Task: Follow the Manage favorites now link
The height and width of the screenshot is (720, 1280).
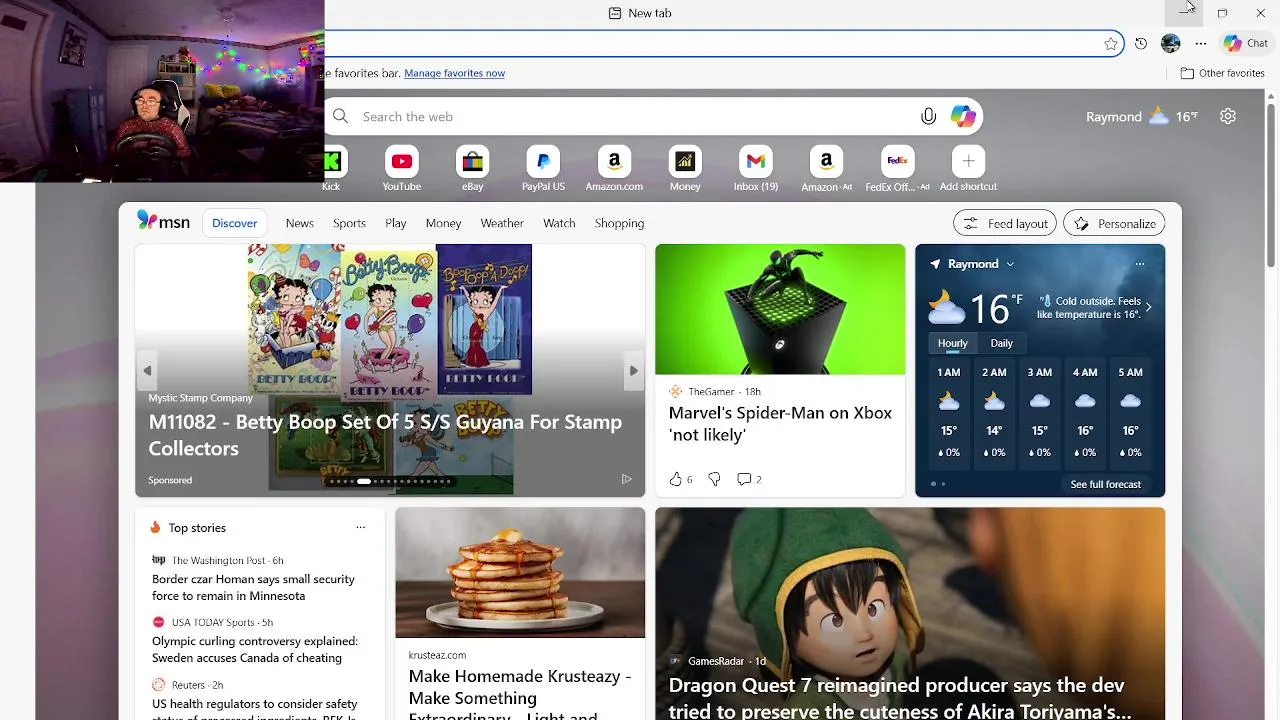Action: point(454,73)
